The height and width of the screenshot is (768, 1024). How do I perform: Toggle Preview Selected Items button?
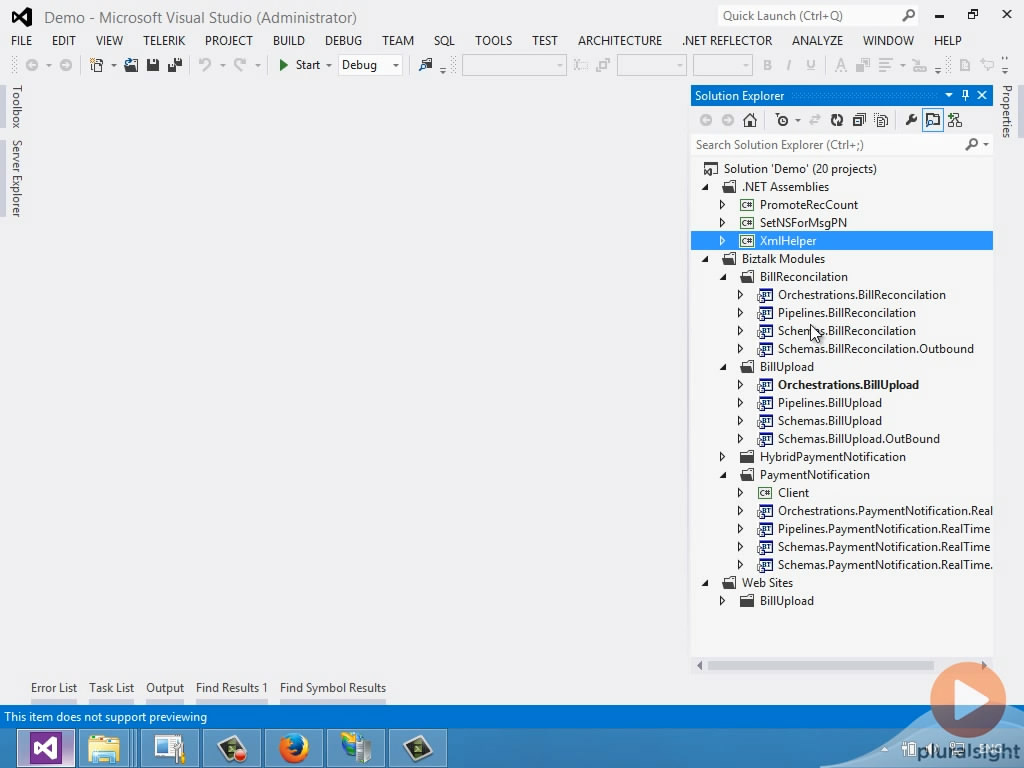click(x=933, y=120)
